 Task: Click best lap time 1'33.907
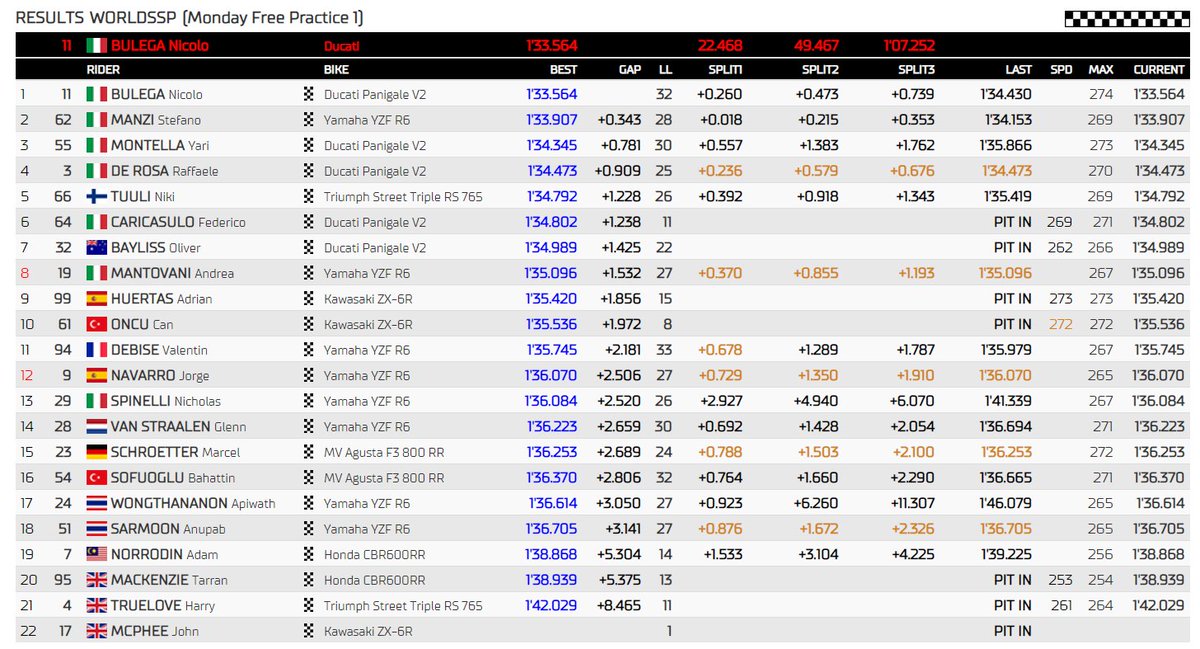click(x=552, y=120)
